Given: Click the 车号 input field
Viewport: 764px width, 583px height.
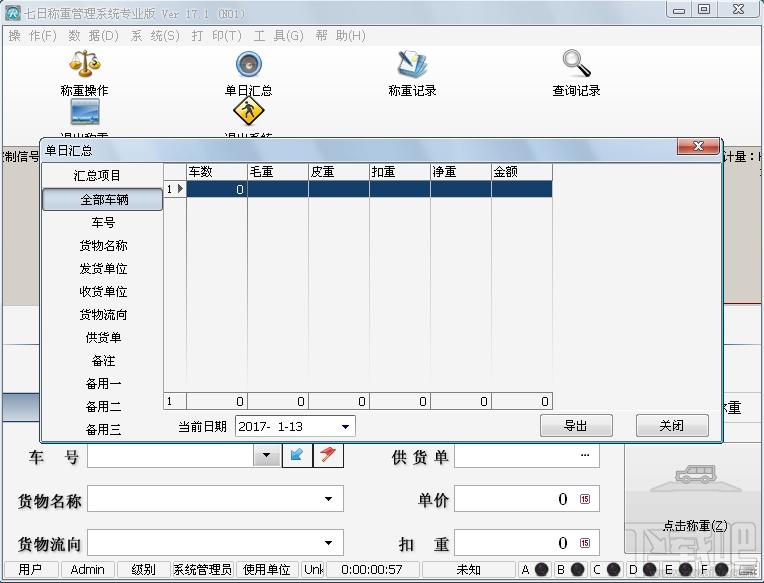Looking at the screenshot, I should [171, 456].
